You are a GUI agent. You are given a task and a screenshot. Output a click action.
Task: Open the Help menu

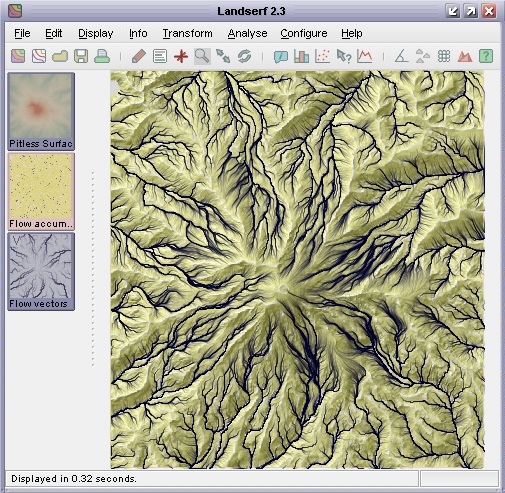coord(352,33)
